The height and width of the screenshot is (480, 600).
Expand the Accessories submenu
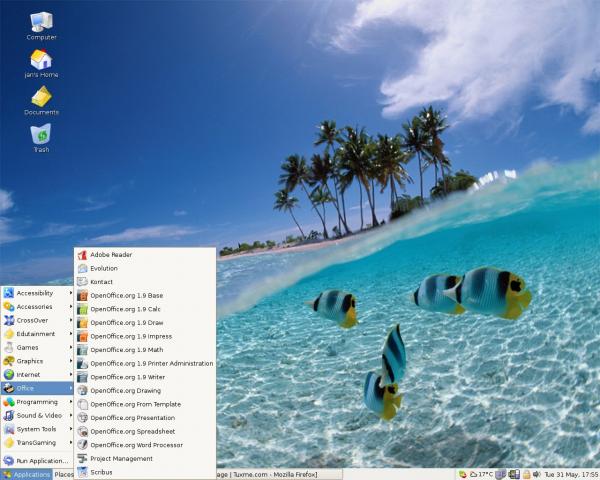37,307
